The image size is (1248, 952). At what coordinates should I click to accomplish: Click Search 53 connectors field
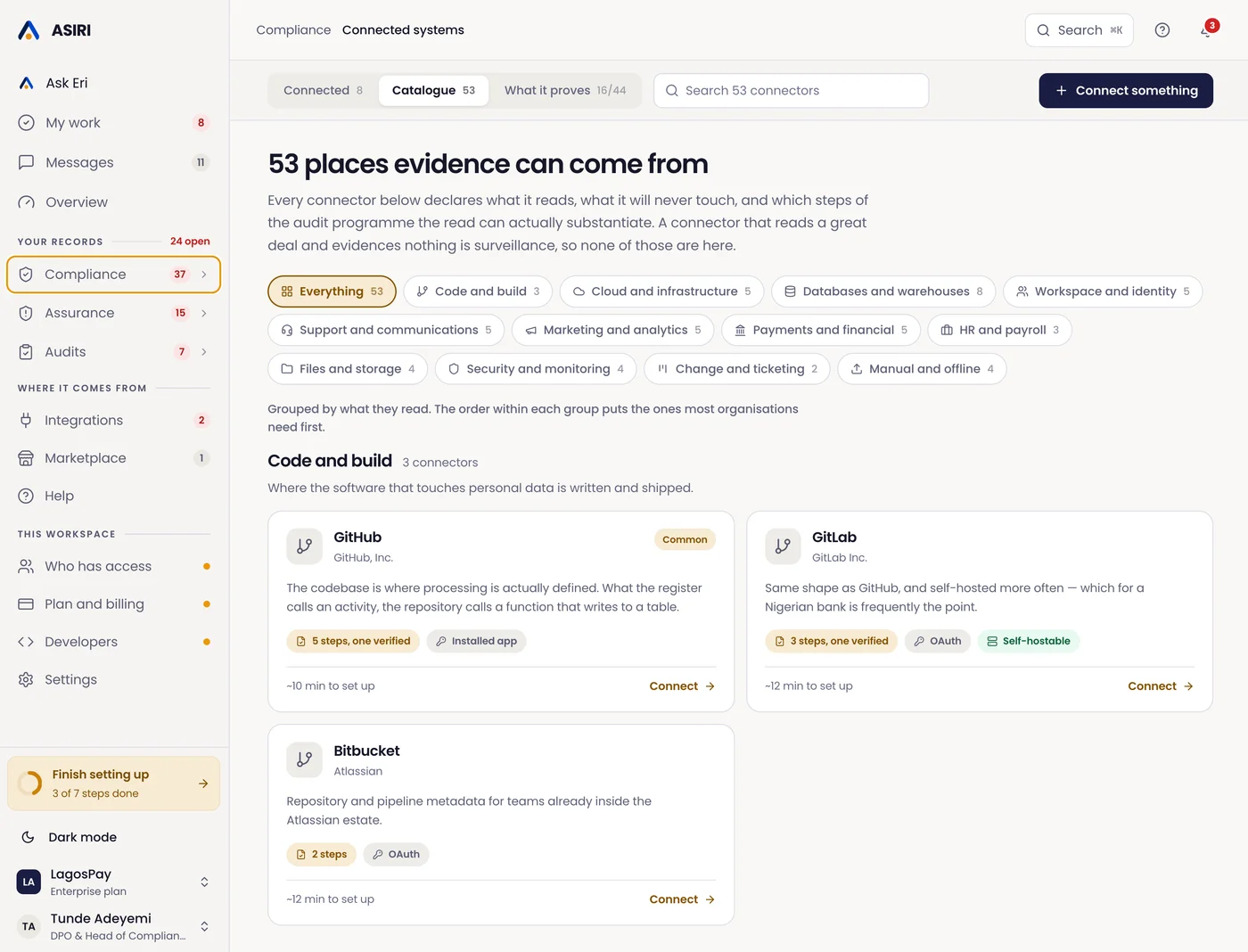click(x=792, y=90)
